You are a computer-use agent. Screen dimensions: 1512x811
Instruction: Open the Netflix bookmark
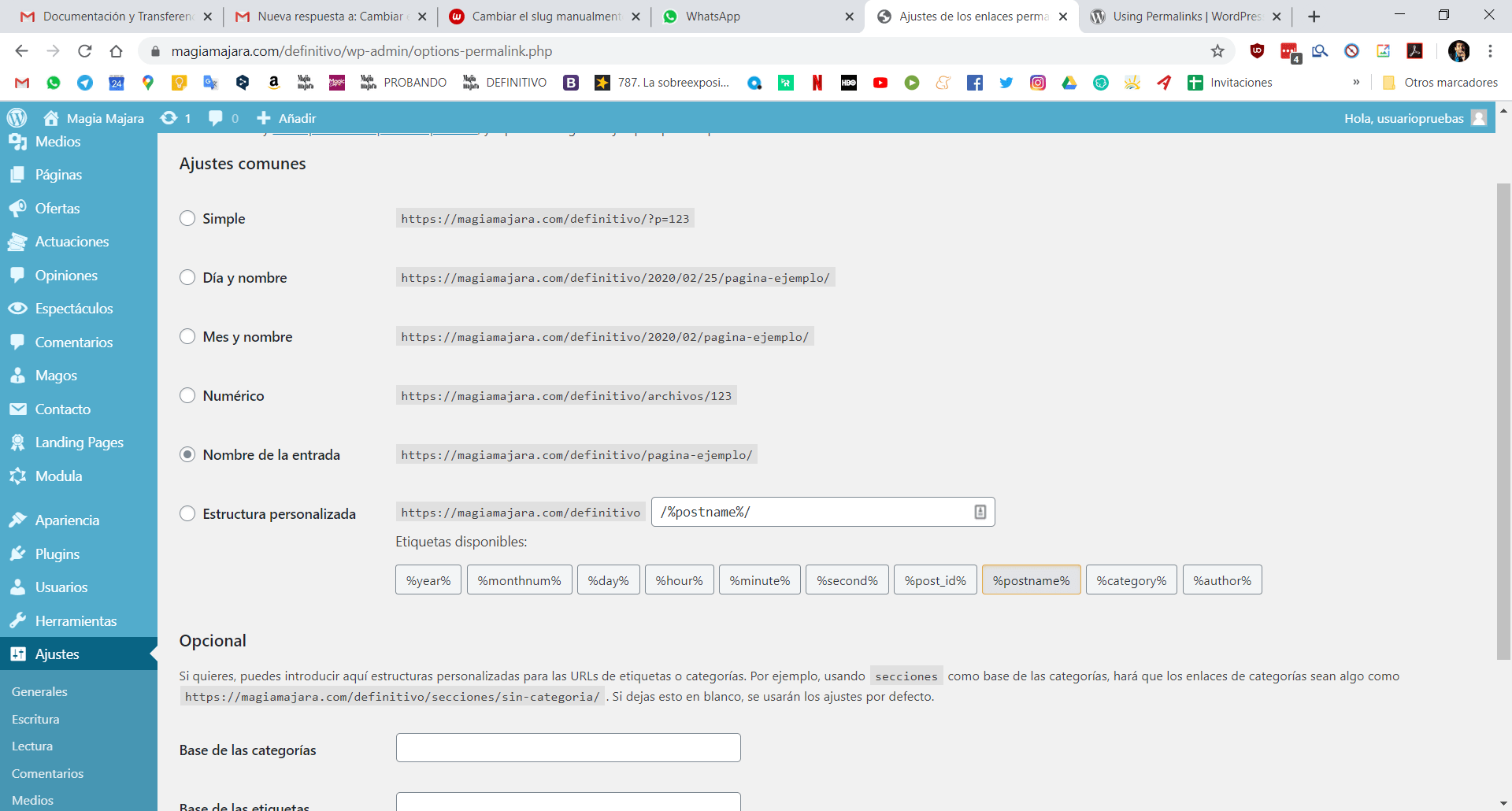[x=817, y=83]
